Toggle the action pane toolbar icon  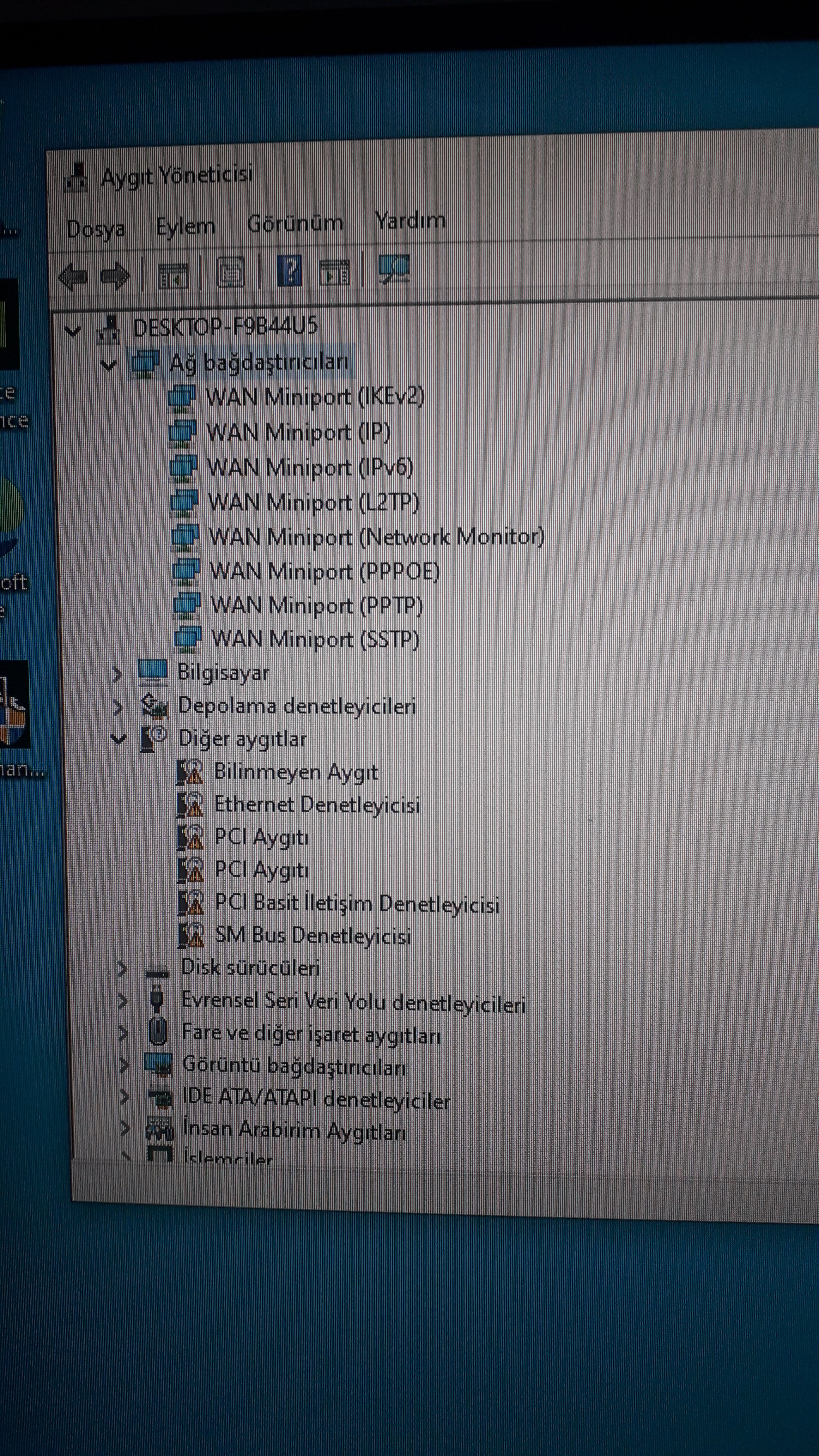point(335,272)
